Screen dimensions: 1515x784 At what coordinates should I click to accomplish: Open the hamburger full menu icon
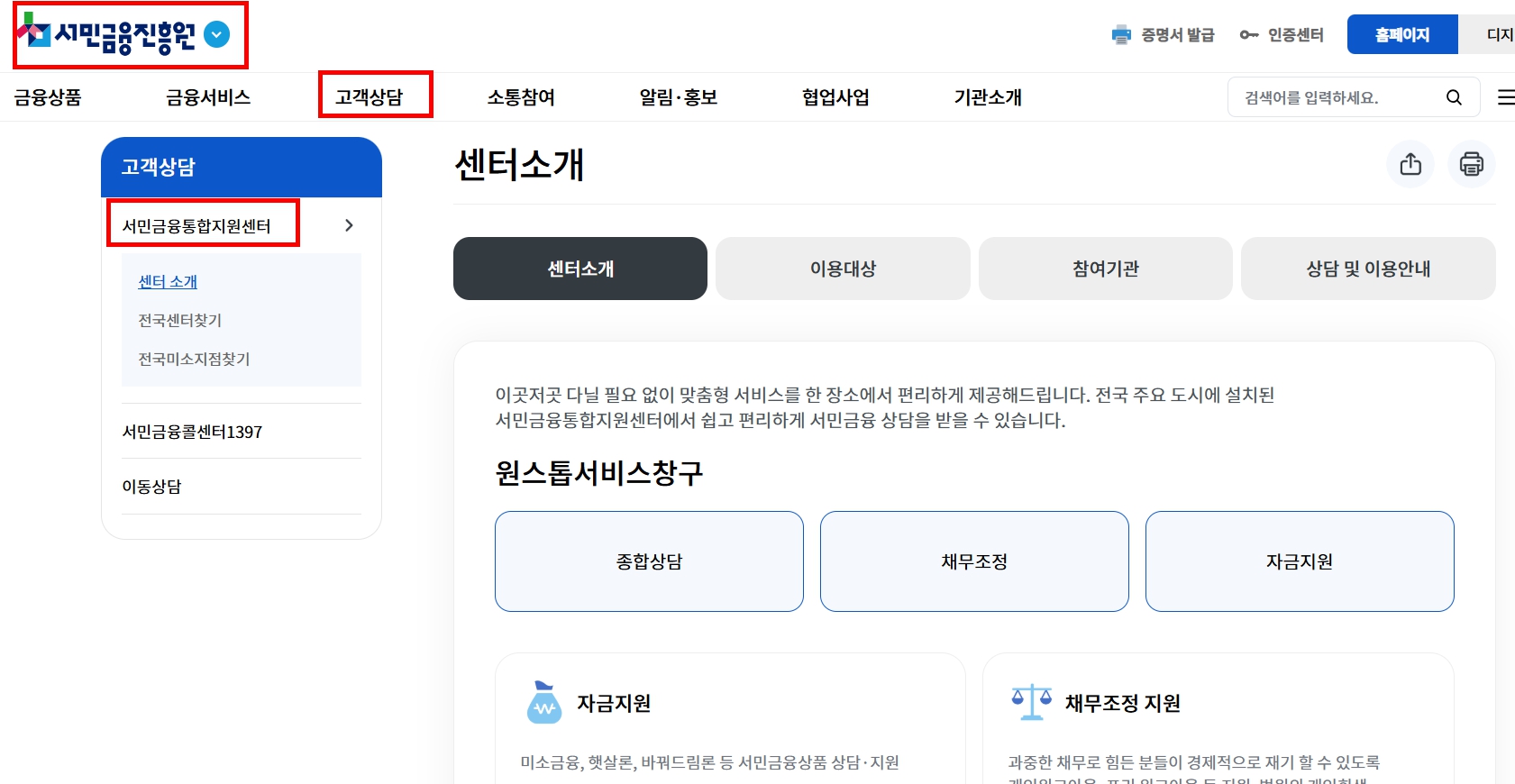[1505, 97]
